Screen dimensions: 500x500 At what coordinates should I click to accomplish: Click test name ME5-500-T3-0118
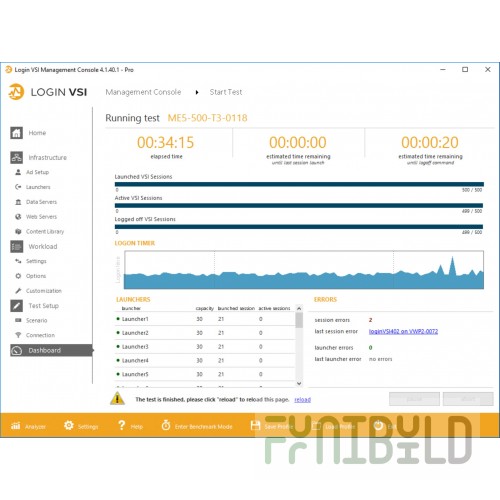(207, 118)
